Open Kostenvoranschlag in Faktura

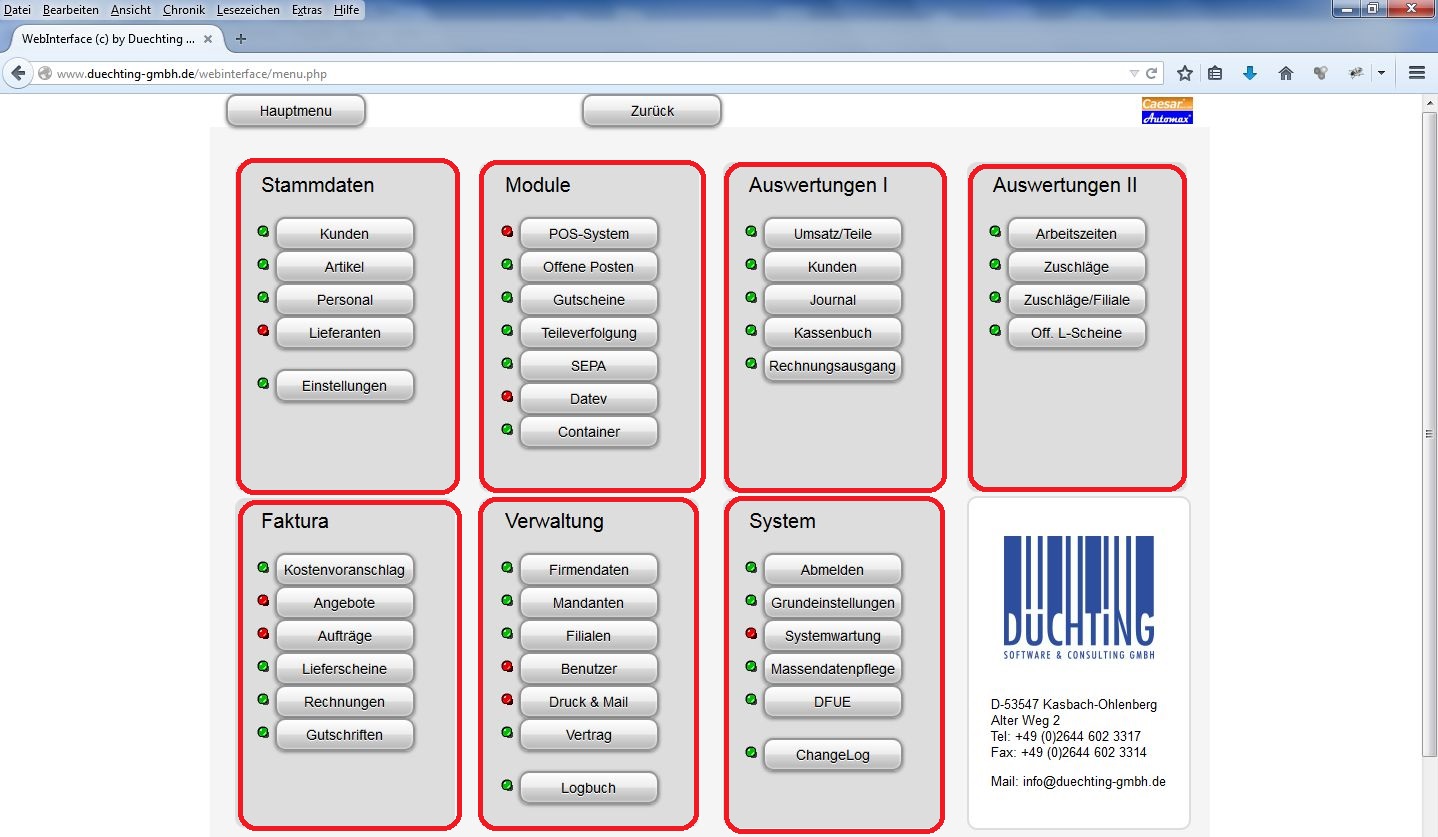[345, 570]
